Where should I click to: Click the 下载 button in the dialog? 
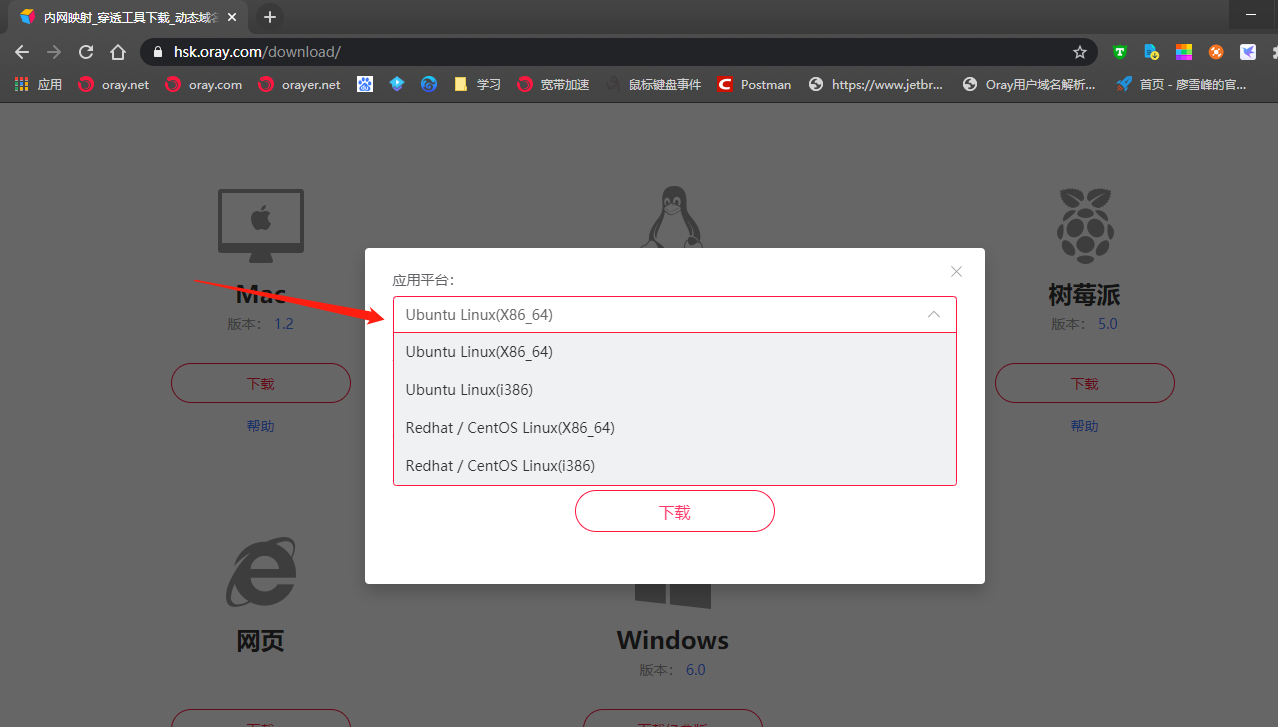tap(675, 511)
